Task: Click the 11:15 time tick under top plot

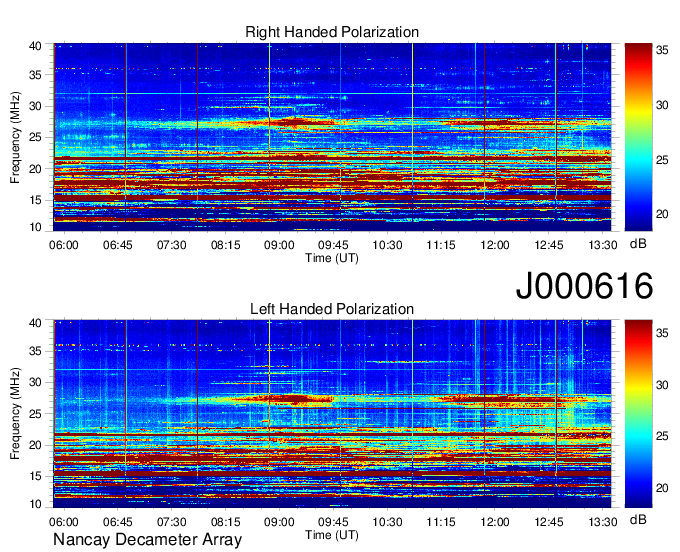Action: (x=441, y=245)
